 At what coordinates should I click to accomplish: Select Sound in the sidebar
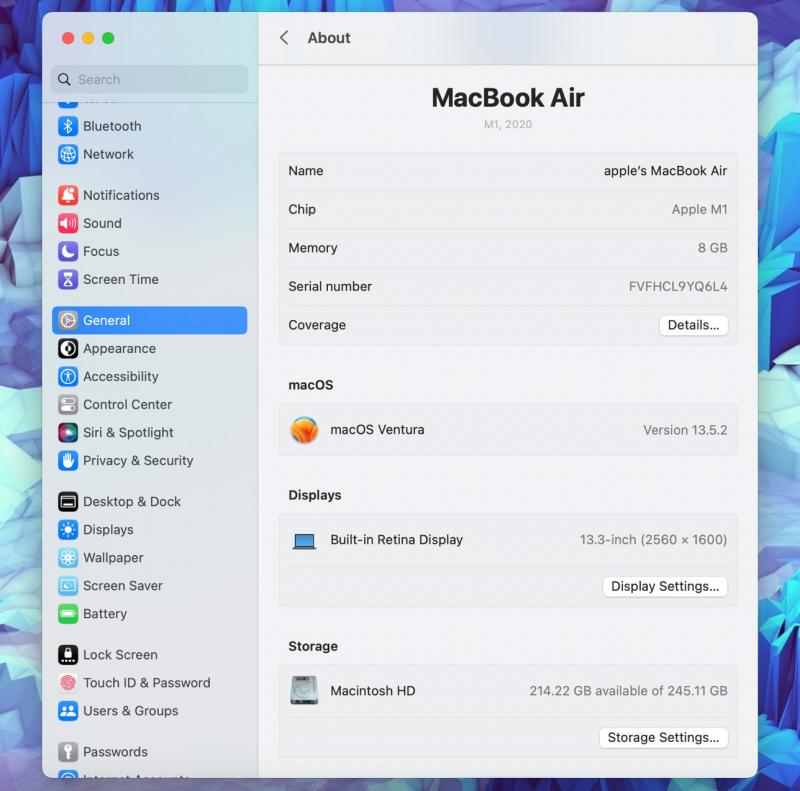point(149,223)
